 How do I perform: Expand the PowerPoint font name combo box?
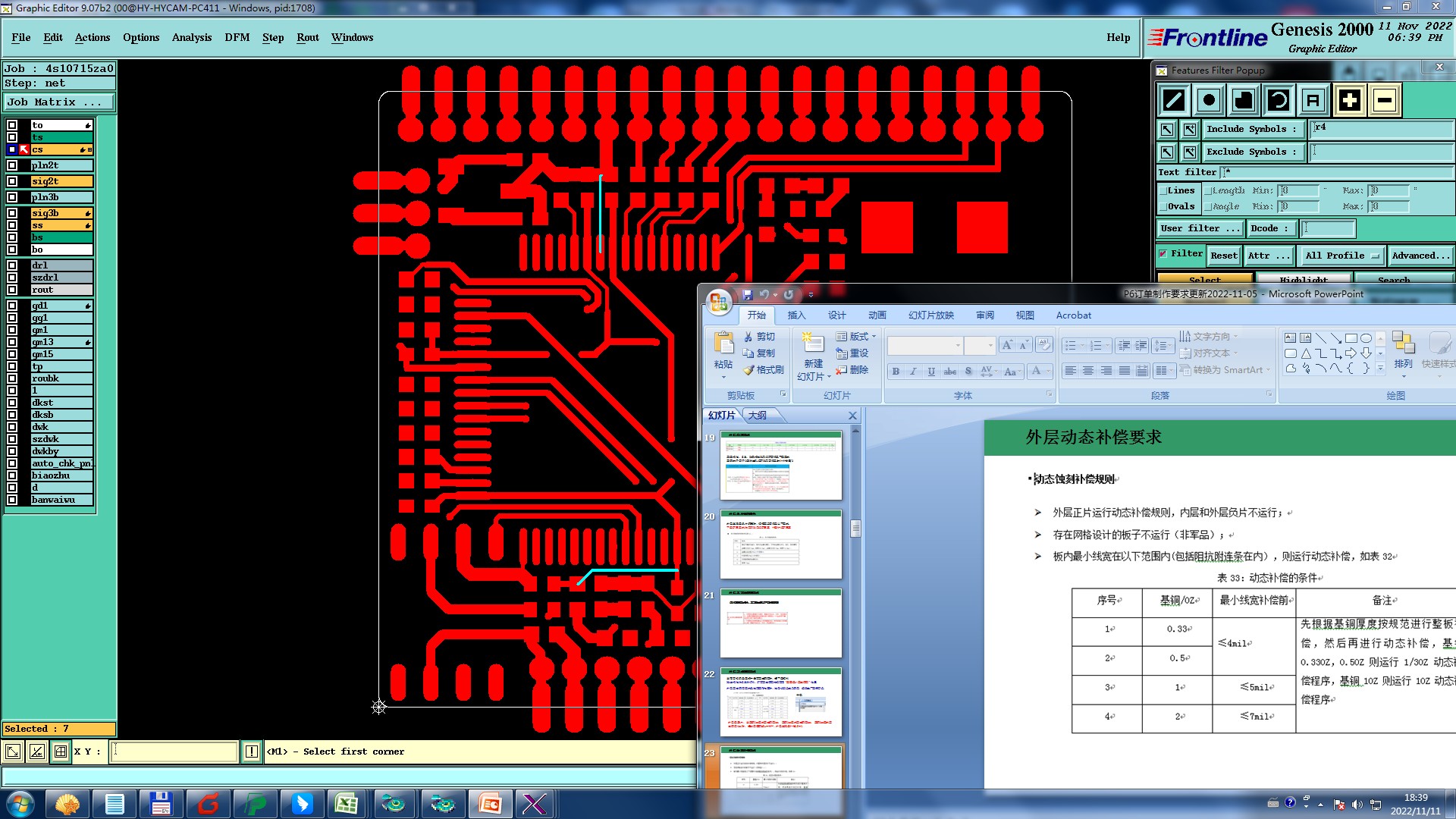pyautogui.click(x=958, y=346)
